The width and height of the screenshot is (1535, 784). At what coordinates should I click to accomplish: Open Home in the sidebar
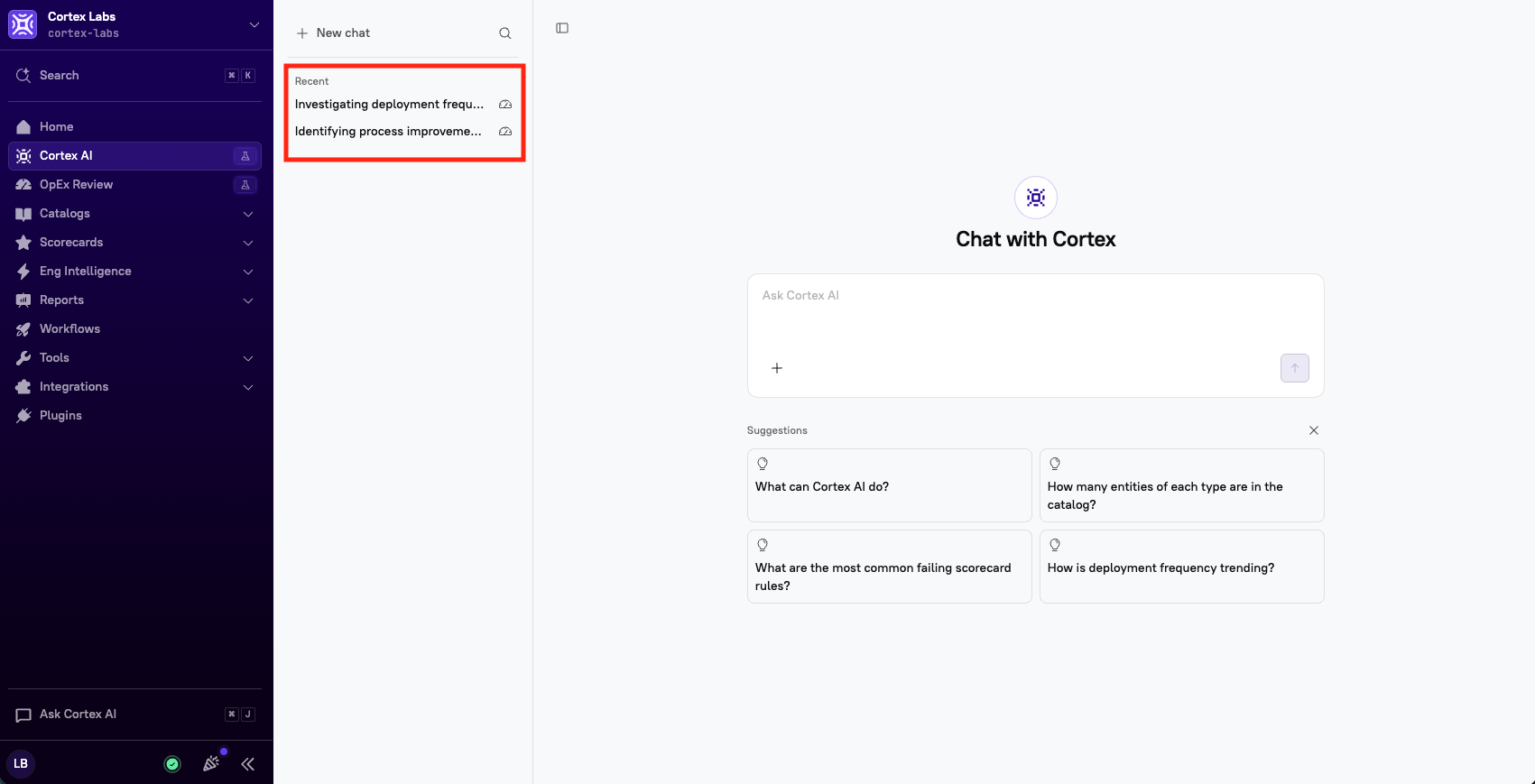point(135,127)
